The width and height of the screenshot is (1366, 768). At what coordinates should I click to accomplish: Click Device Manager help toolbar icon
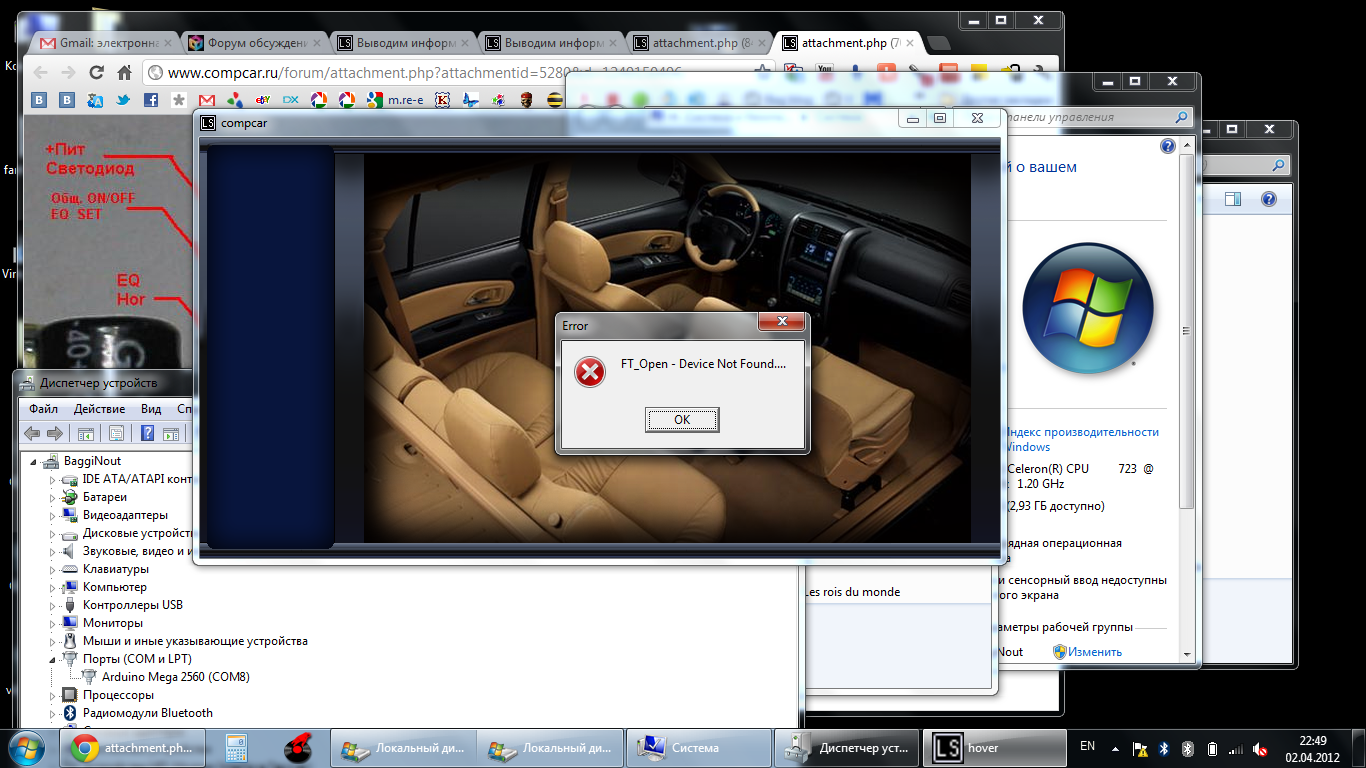coord(147,433)
